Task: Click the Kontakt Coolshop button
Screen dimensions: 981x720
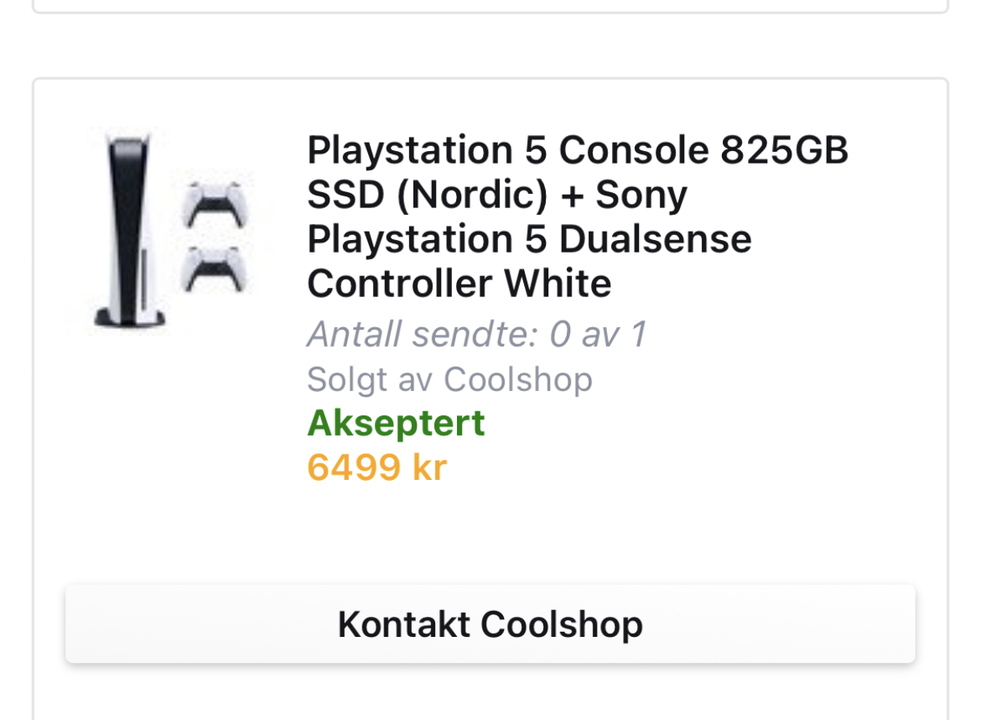Action: (x=490, y=624)
